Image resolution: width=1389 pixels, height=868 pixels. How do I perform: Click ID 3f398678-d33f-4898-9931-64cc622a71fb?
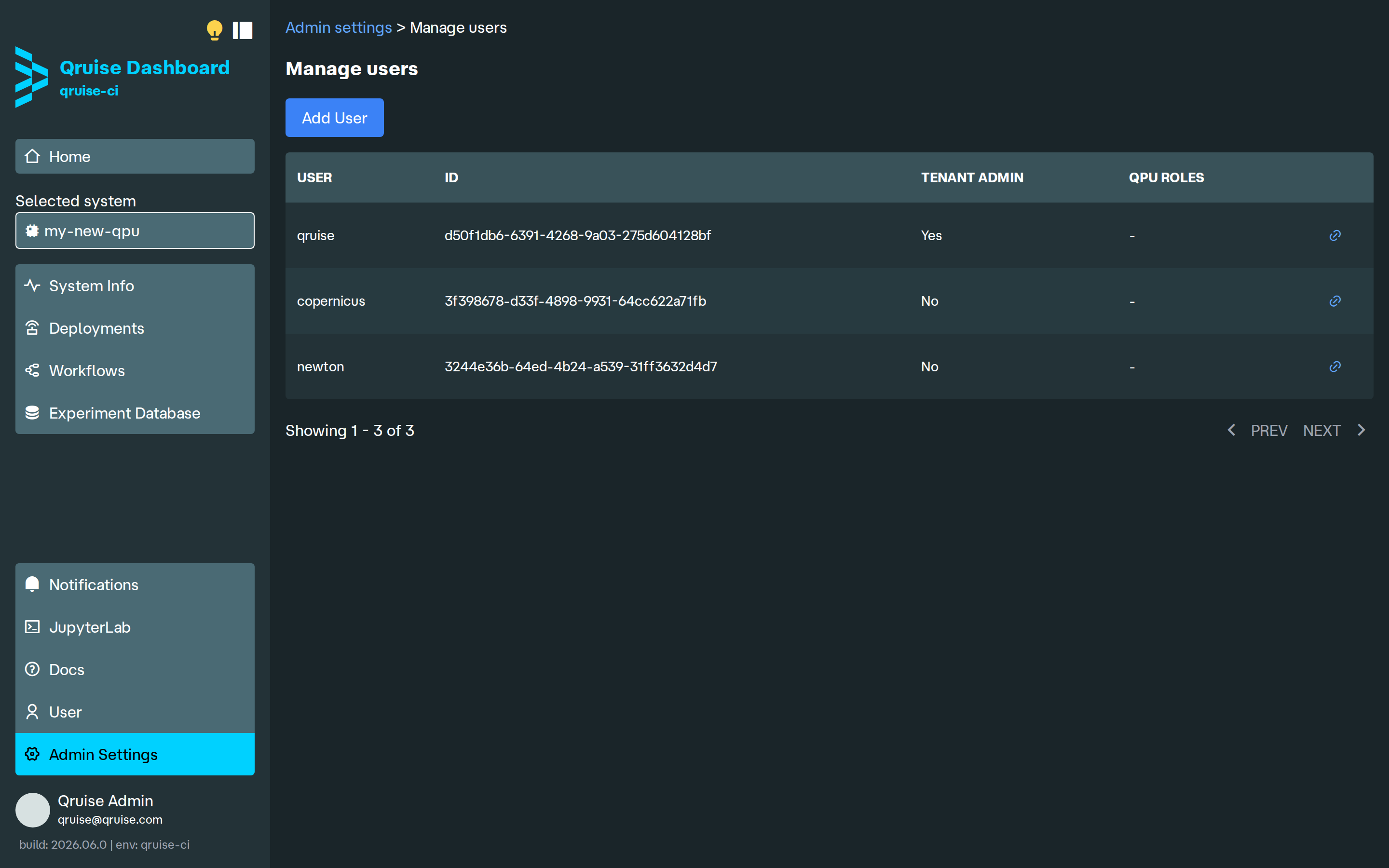pyautogui.click(x=575, y=301)
